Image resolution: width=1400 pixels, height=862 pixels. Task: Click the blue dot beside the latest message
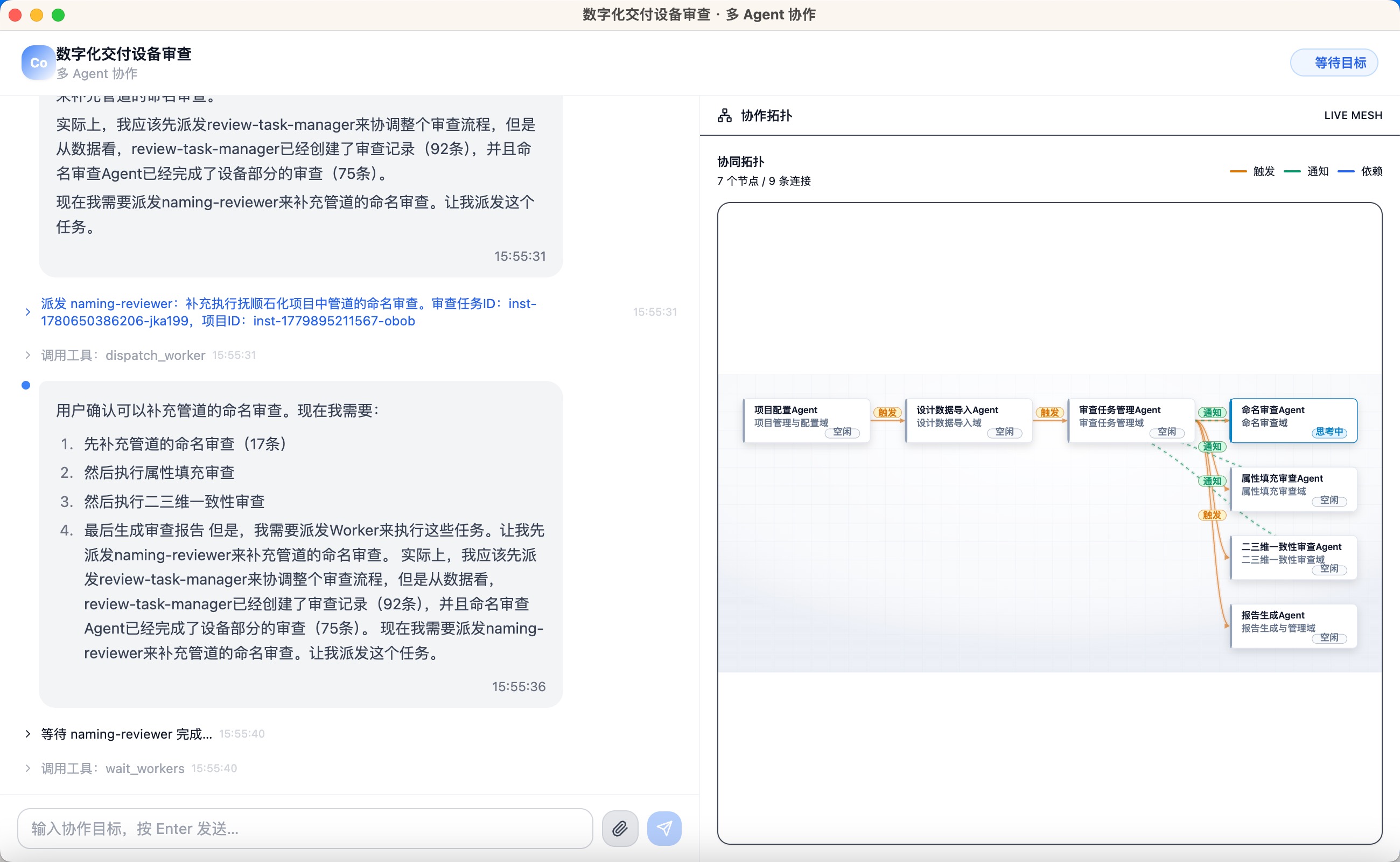26,385
